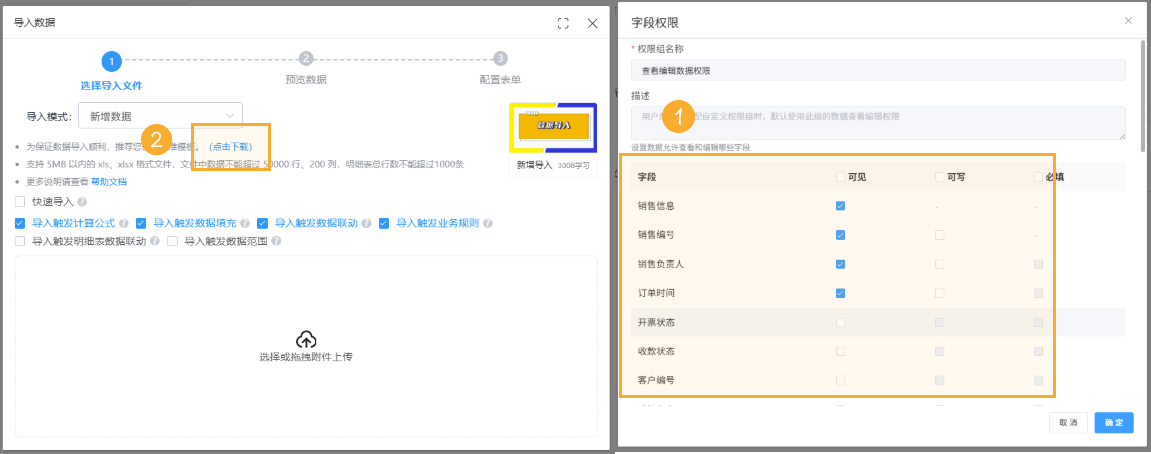The width and height of the screenshot is (1151, 454).
Task: Show help icon next to 导入触发业务规则
Action: [487, 223]
